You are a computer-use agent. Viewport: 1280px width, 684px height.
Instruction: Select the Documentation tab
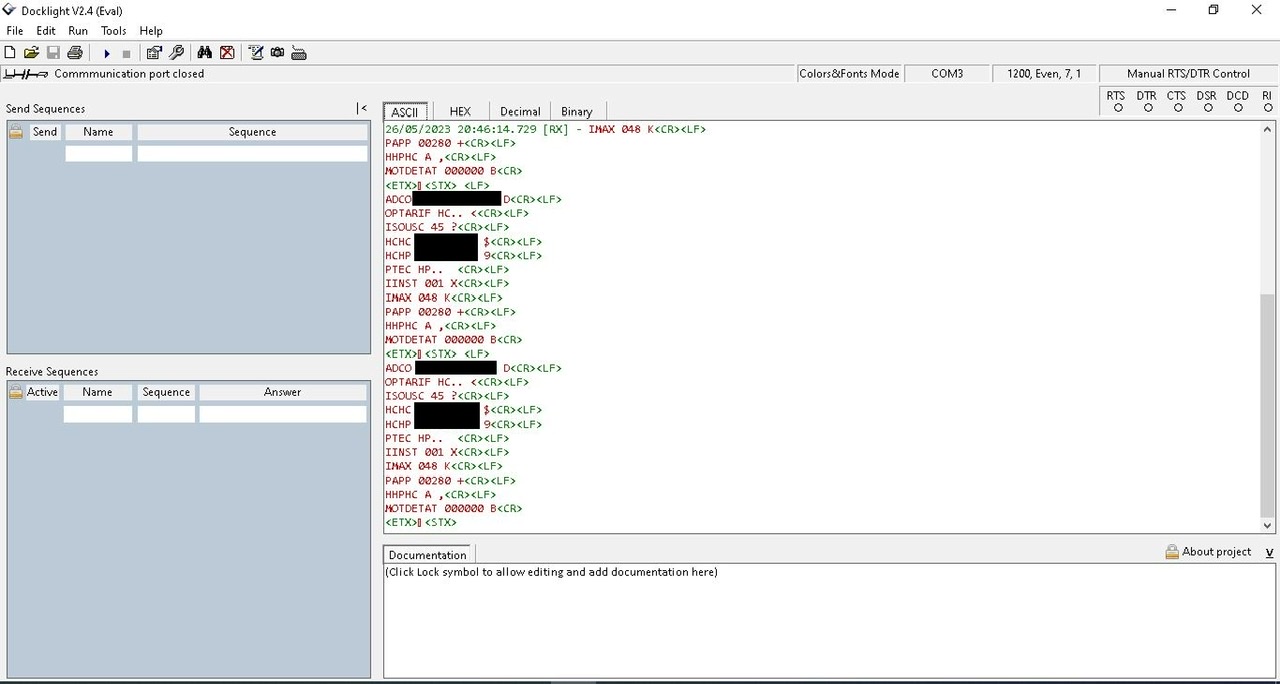(428, 555)
